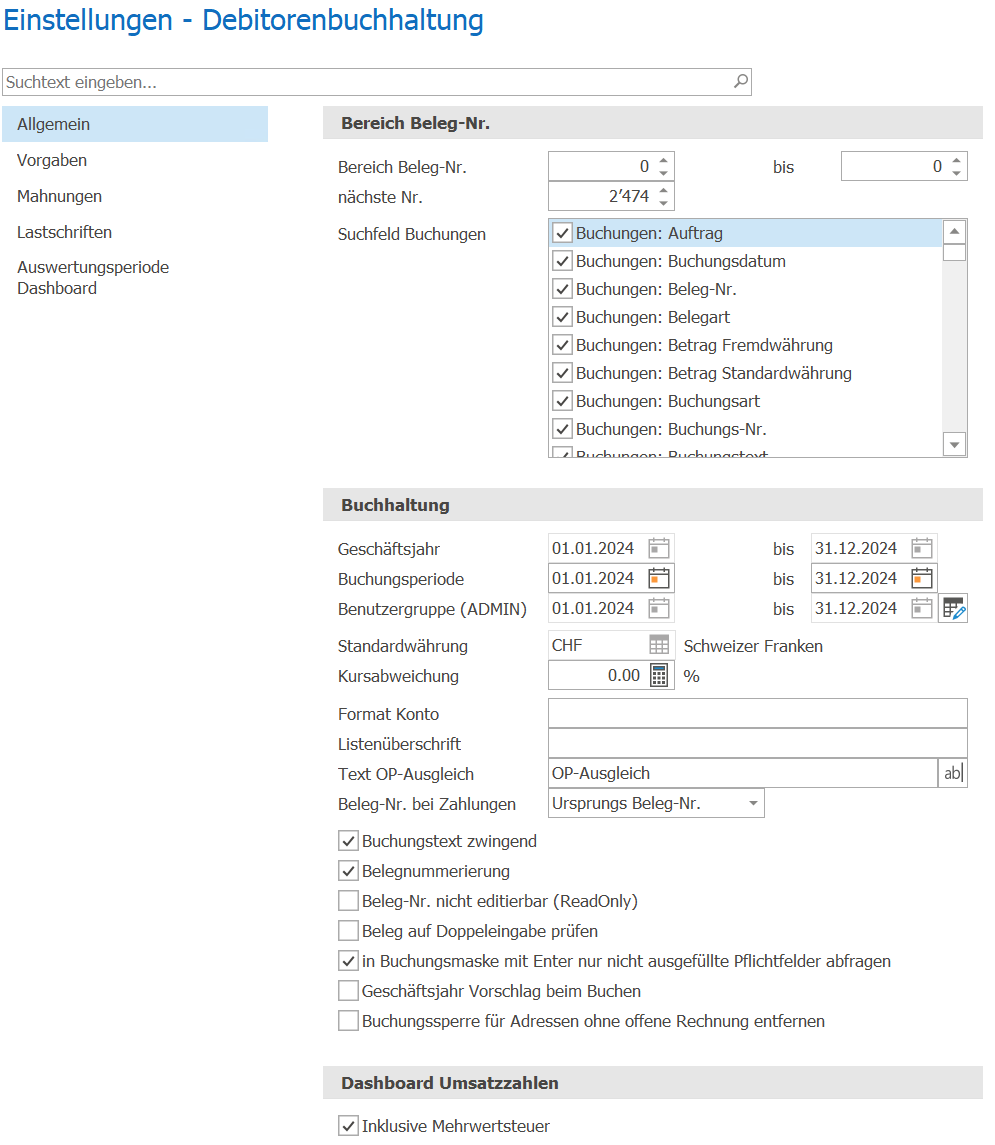The width and height of the screenshot is (995, 1145).
Task: Enable Beleg-Nr. nicht editierbar (ReadOnly)
Action: tap(348, 901)
